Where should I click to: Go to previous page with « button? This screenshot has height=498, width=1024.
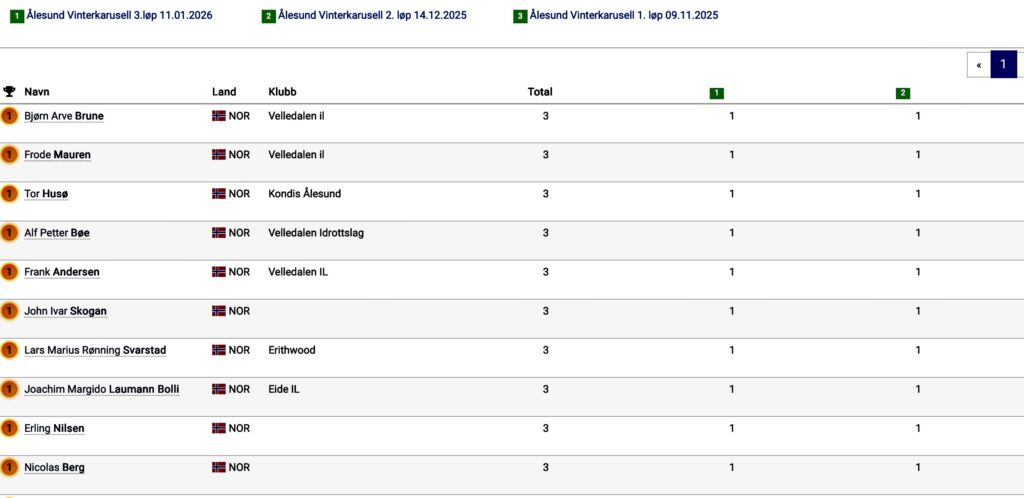978,65
